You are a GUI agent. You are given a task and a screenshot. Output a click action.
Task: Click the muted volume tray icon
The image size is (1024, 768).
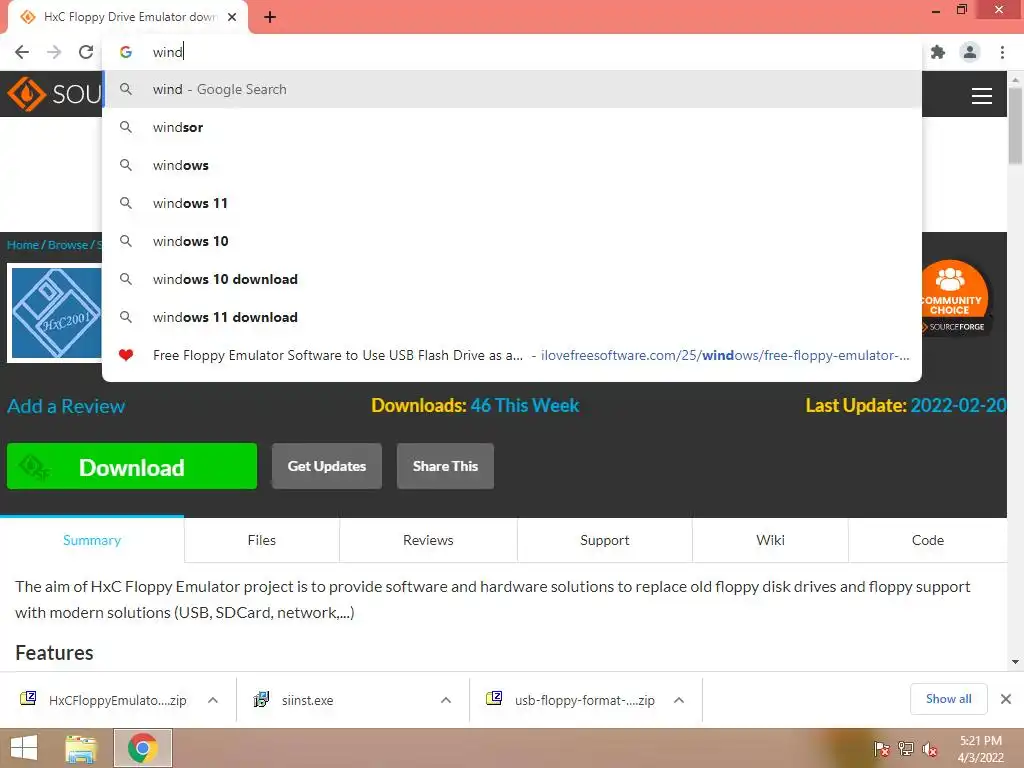point(930,749)
